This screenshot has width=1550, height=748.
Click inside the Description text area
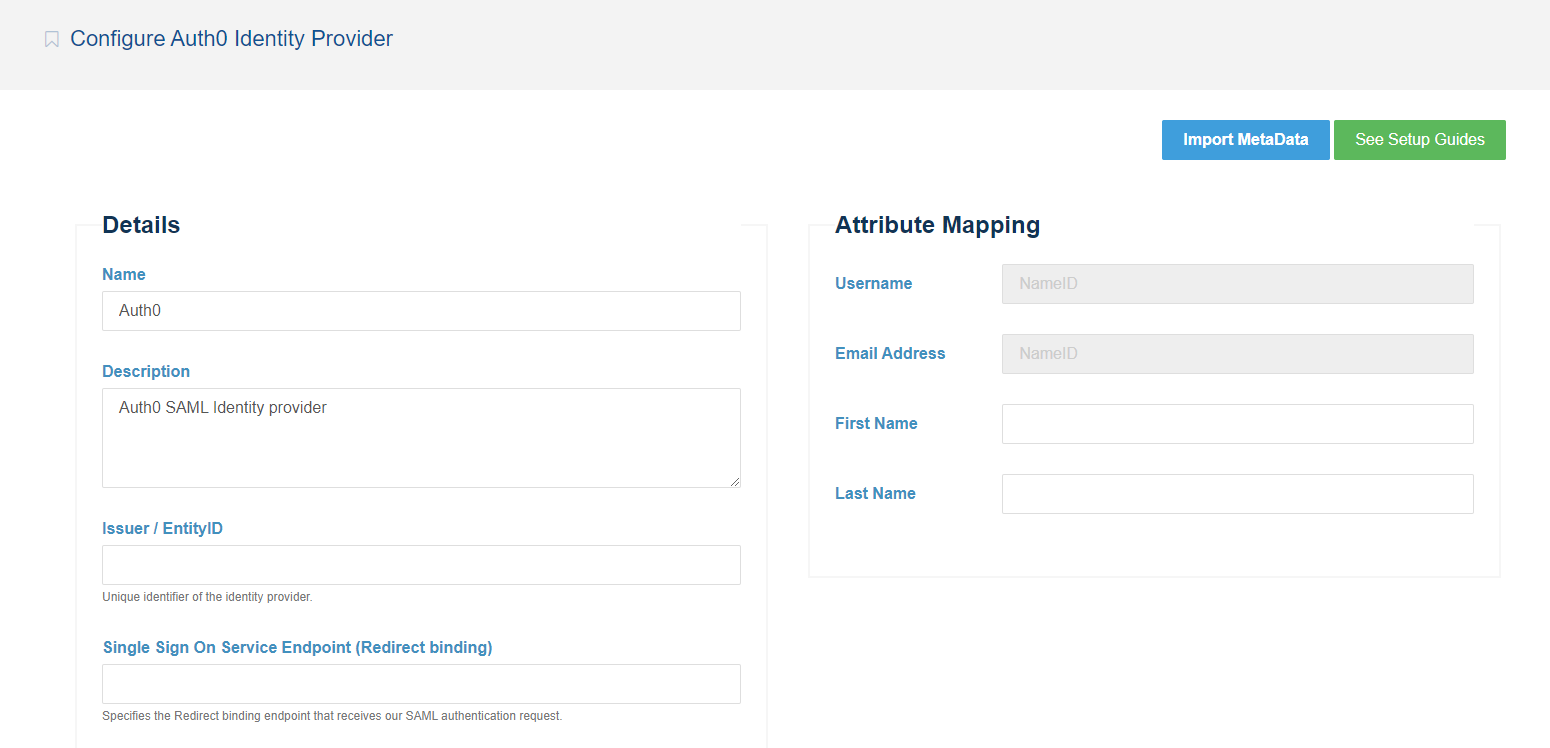point(421,437)
